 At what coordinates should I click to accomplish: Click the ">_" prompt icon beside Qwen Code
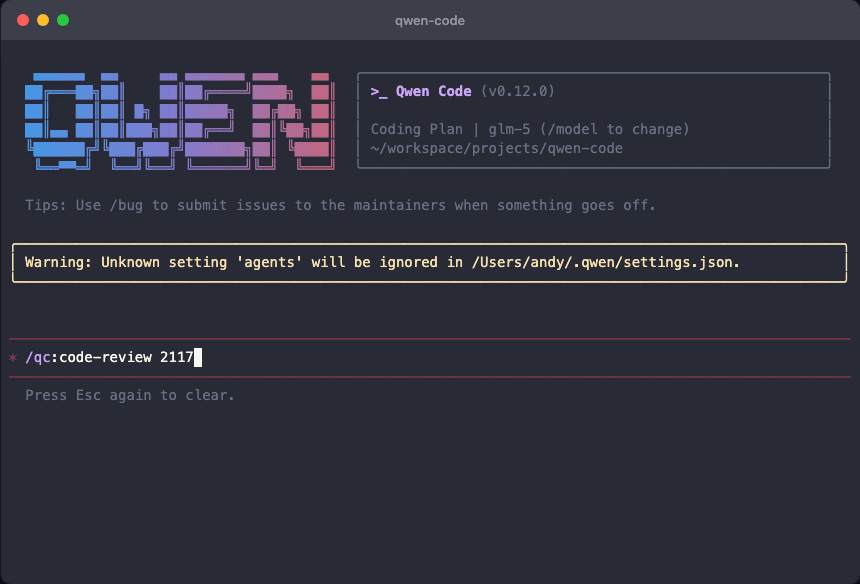379,91
